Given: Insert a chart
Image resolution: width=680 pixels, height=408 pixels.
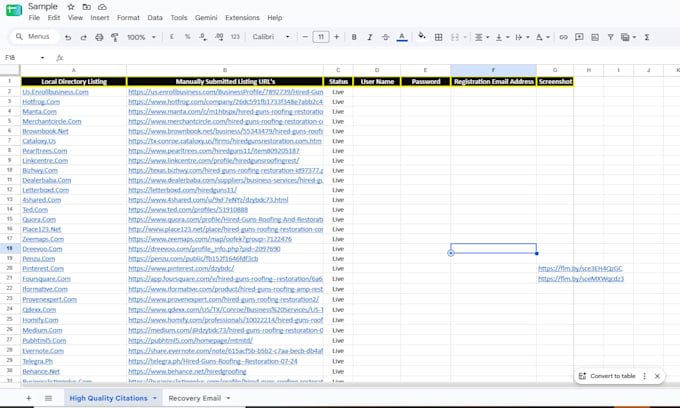Looking at the screenshot, I should click(x=595, y=37).
